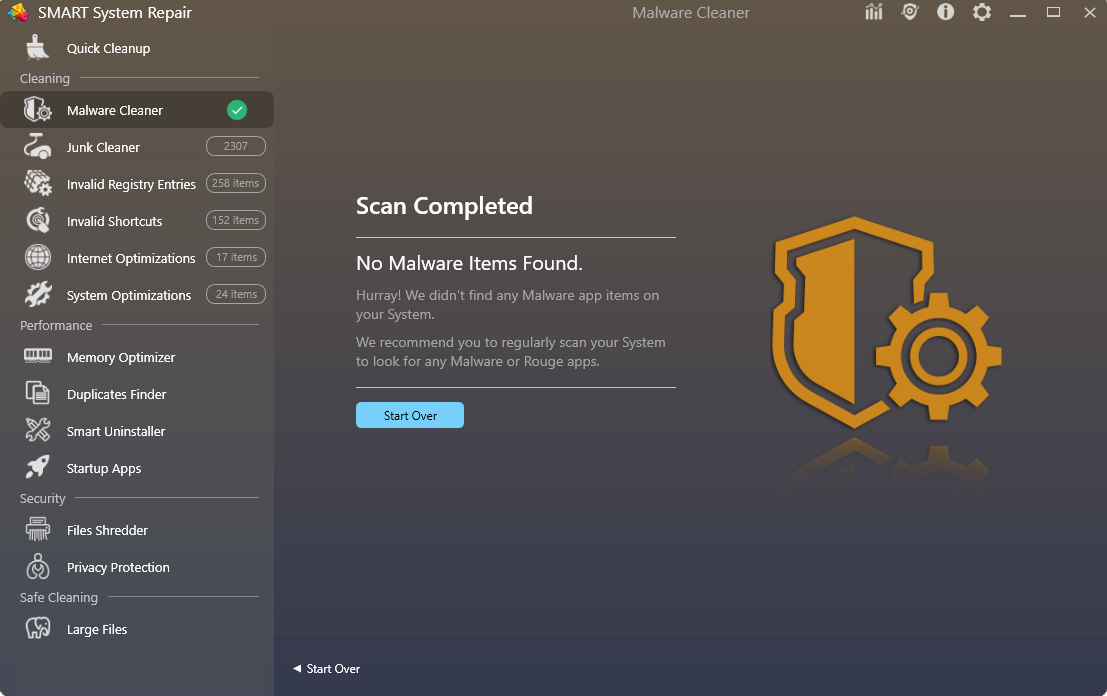Click the large orange shield gear graphic
Image resolution: width=1107 pixels, height=696 pixels.
point(886,322)
